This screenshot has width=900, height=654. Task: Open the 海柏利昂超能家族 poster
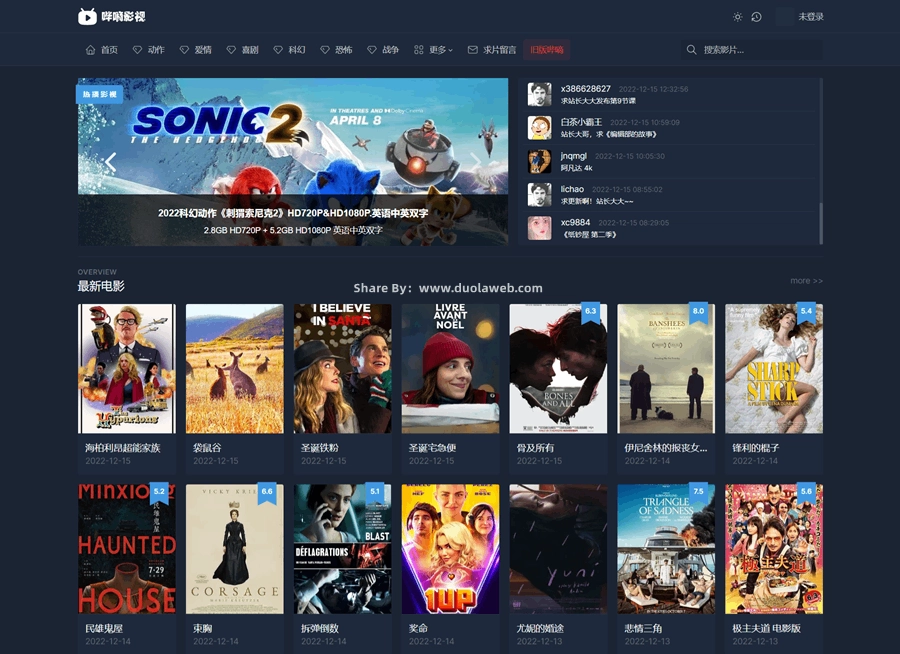coord(127,369)
